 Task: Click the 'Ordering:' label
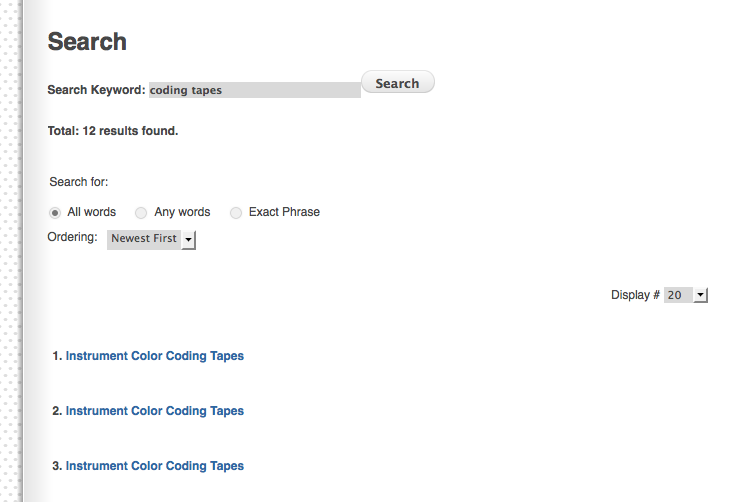tap(72, 238)
